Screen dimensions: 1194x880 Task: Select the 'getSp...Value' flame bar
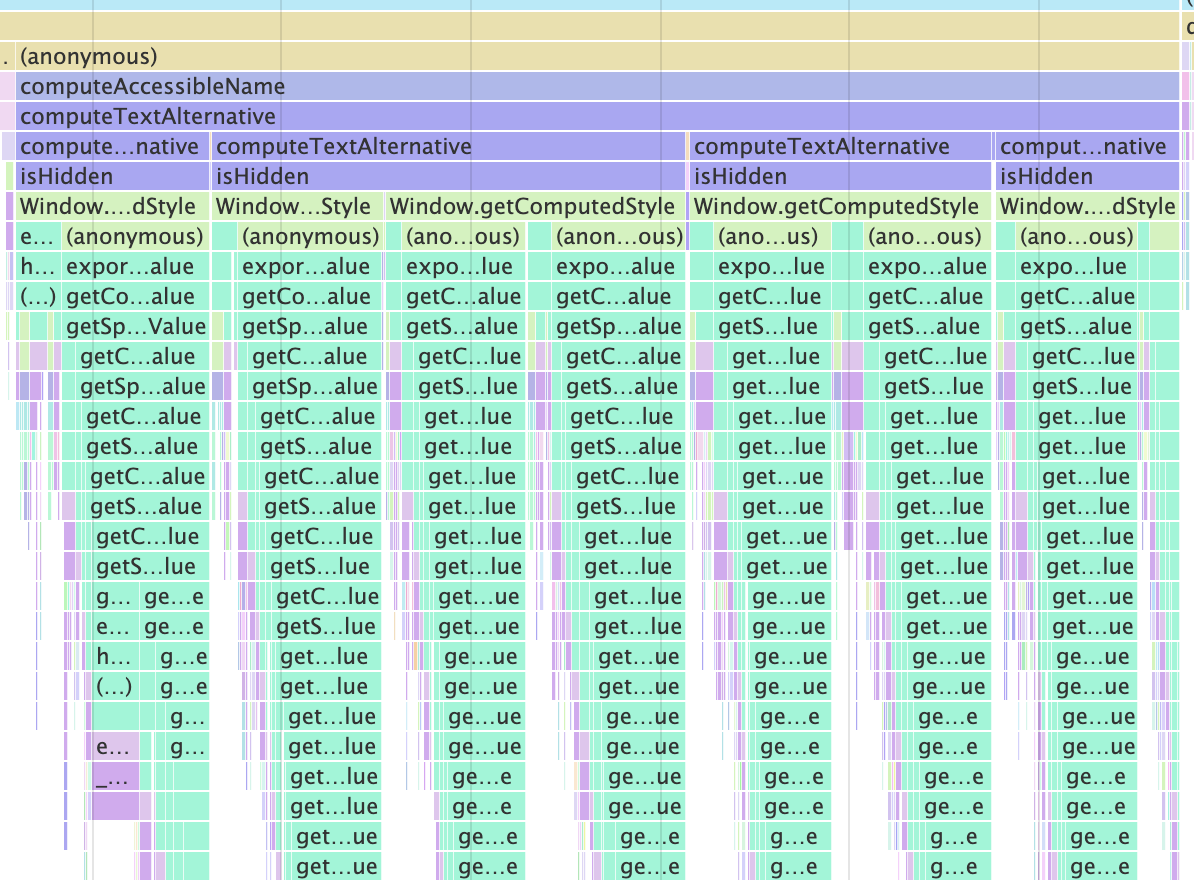point(135,327)
